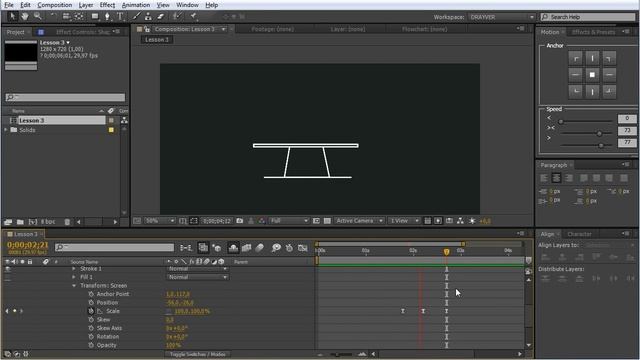Click Lesson 3 breadcrumb in viewer
The image size is (640, 360).
point(157,40)
